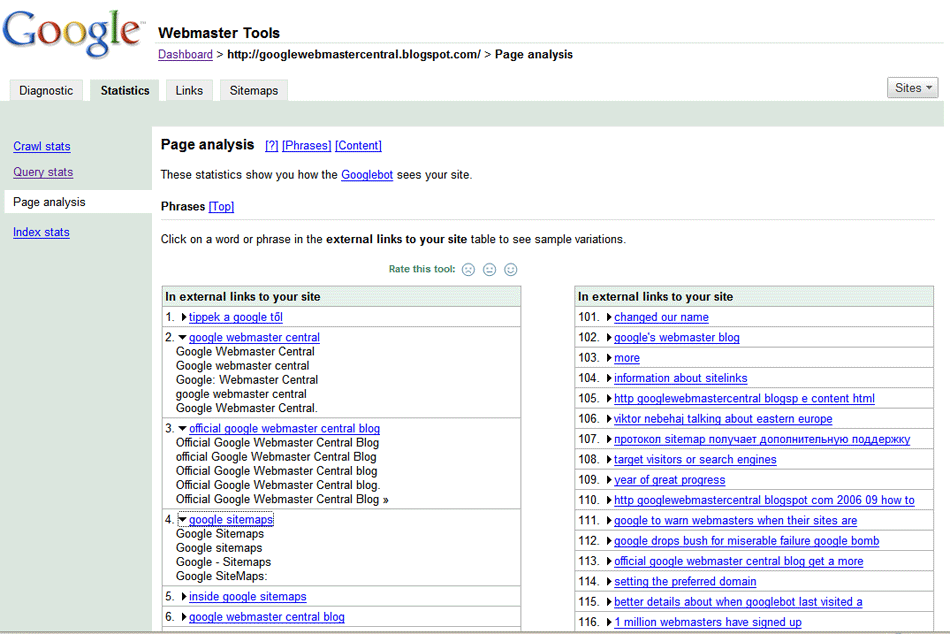Click 'changed our name' phrase link

tap(661, 317)
